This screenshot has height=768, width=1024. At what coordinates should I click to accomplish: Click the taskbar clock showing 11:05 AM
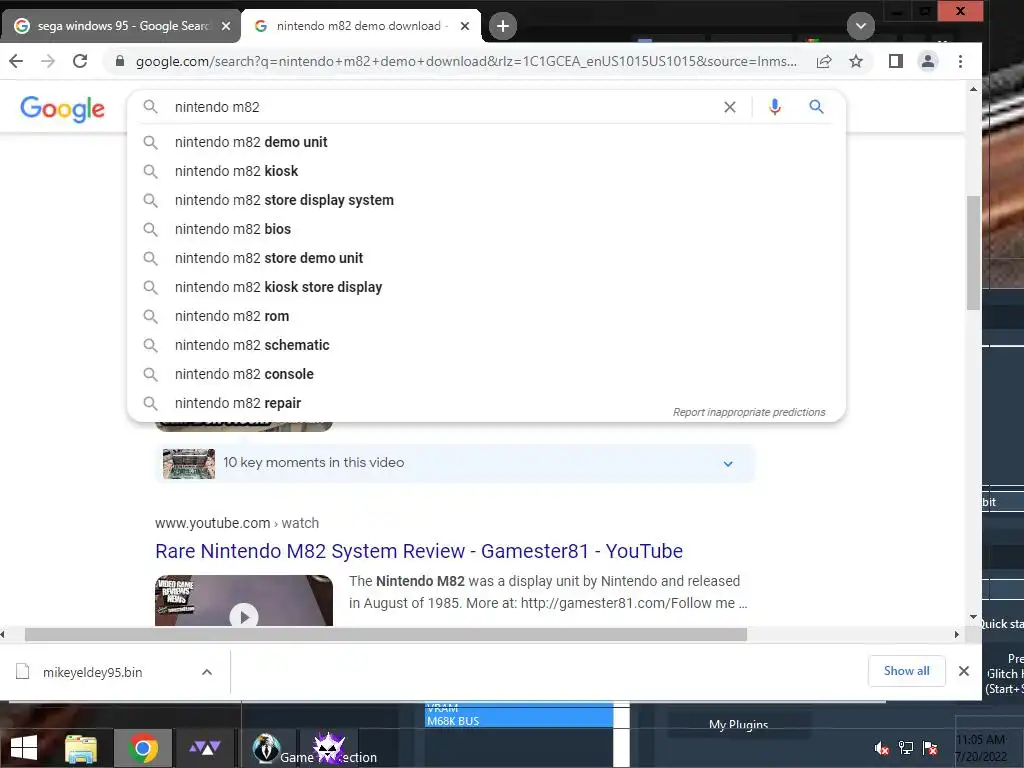tap(982, 748)
